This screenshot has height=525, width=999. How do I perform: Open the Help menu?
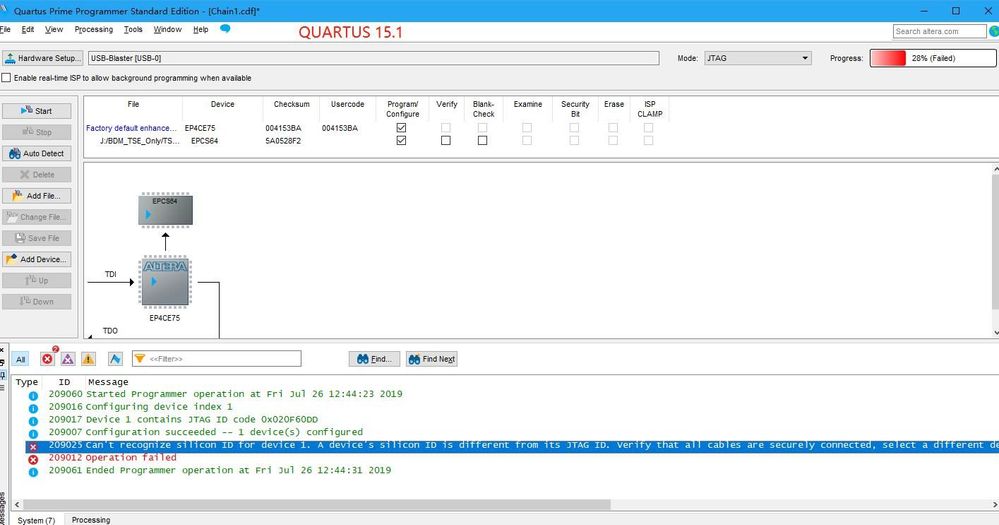point(200,29)
